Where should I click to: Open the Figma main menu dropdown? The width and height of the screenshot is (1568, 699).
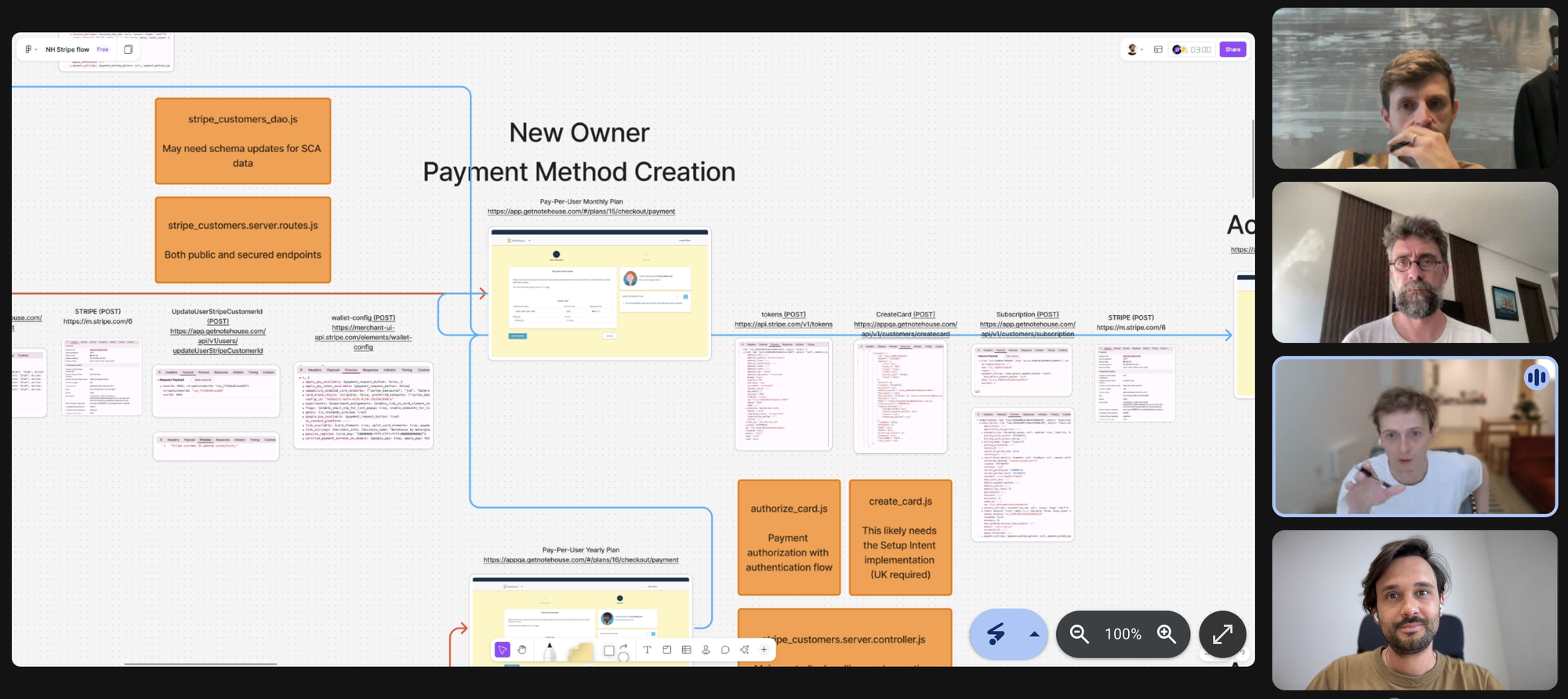tap(31, 49)
